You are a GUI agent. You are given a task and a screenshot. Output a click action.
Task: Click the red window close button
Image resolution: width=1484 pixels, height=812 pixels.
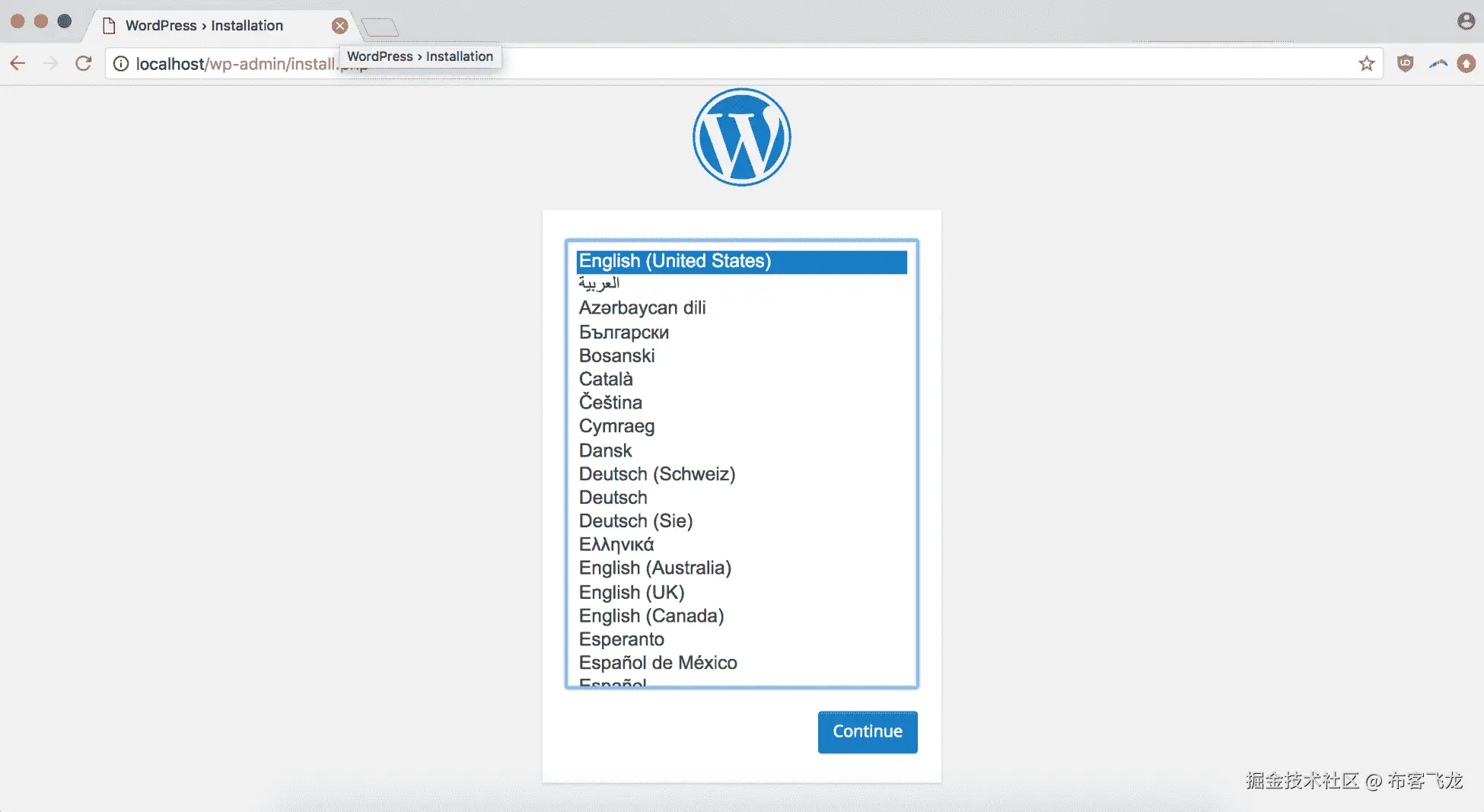pos(18,21)
